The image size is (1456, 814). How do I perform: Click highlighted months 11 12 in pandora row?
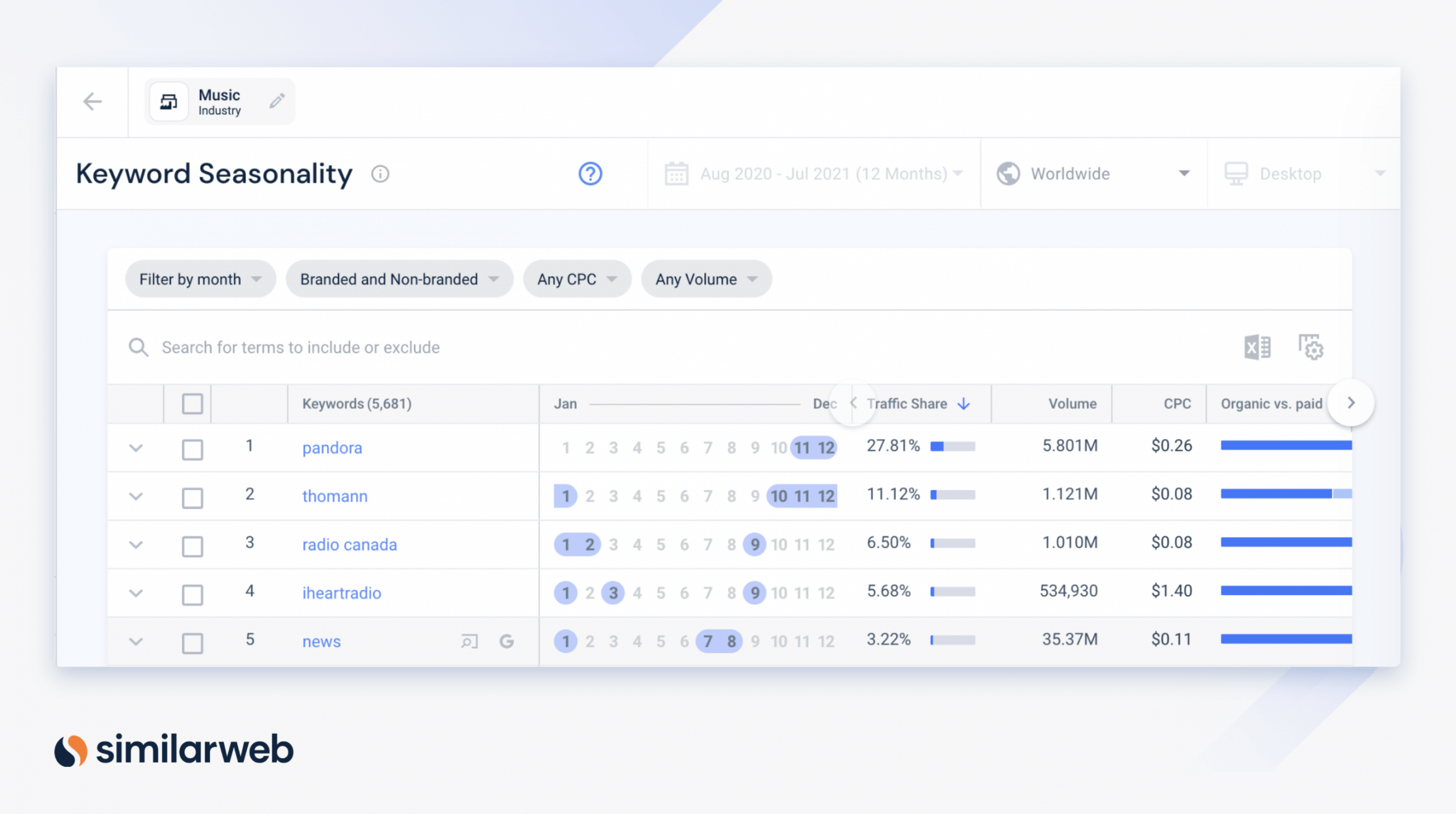tap(814, 448)
